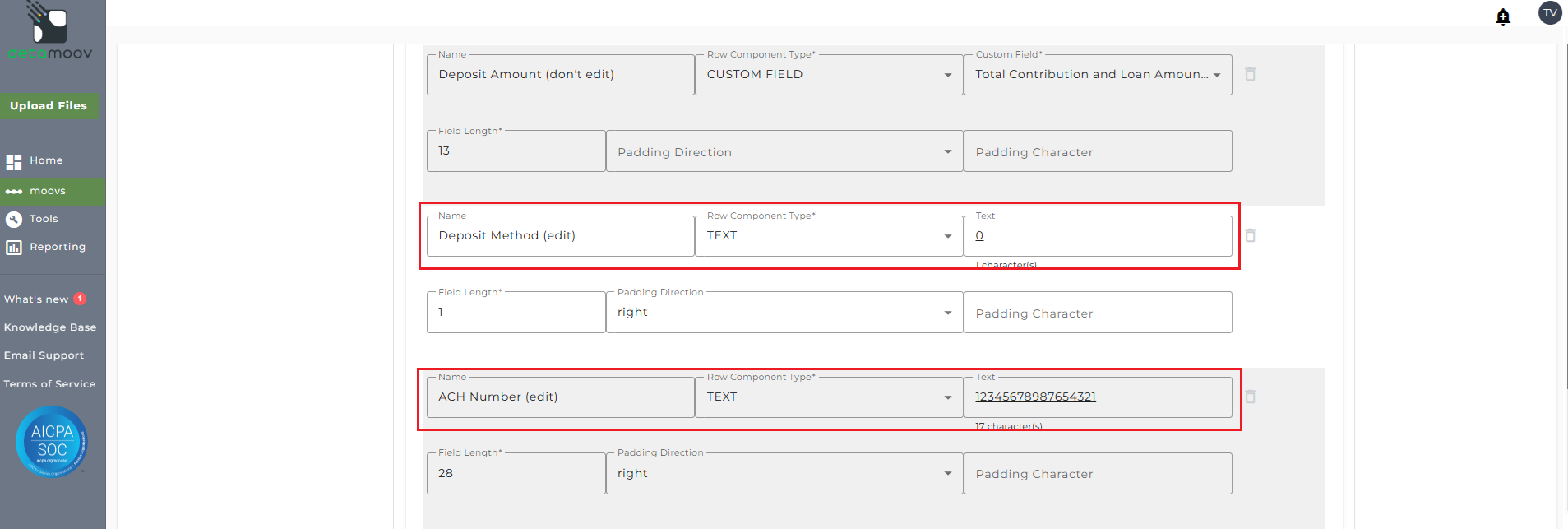Open Row Component Type dropdown for ACH Number
This screenshot has height=529, width=1568.
828,397
